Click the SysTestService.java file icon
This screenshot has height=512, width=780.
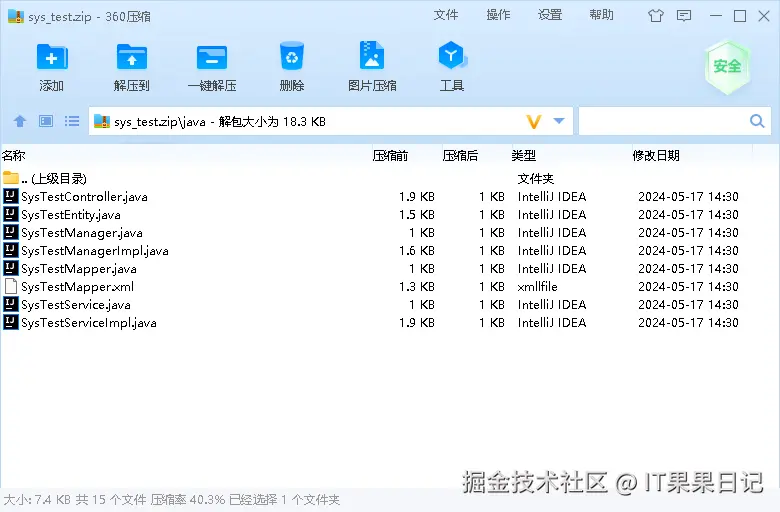[x=10, y=304]
